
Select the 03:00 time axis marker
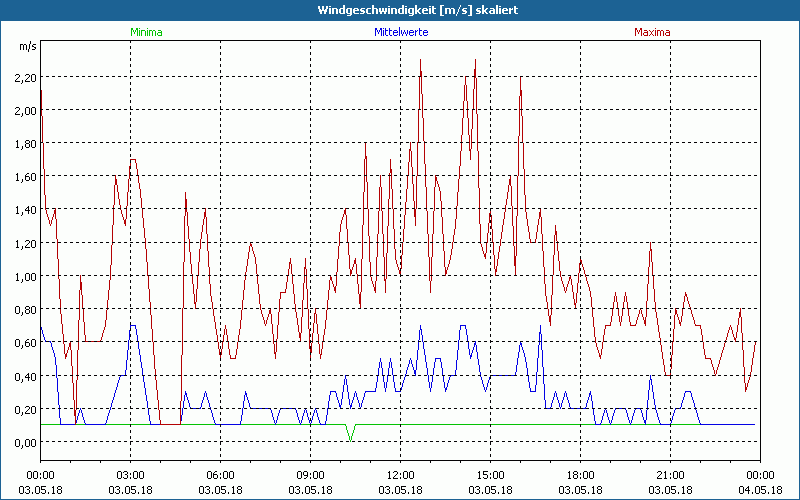click(x=131, y=474)
